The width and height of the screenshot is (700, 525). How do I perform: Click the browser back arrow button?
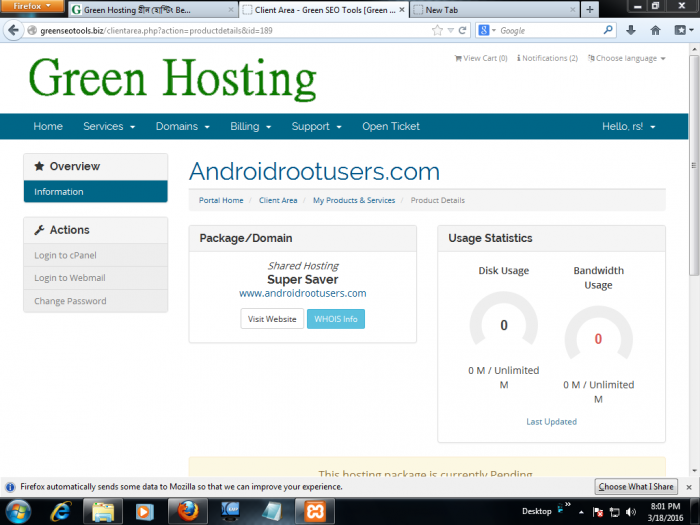pos(13,30)
